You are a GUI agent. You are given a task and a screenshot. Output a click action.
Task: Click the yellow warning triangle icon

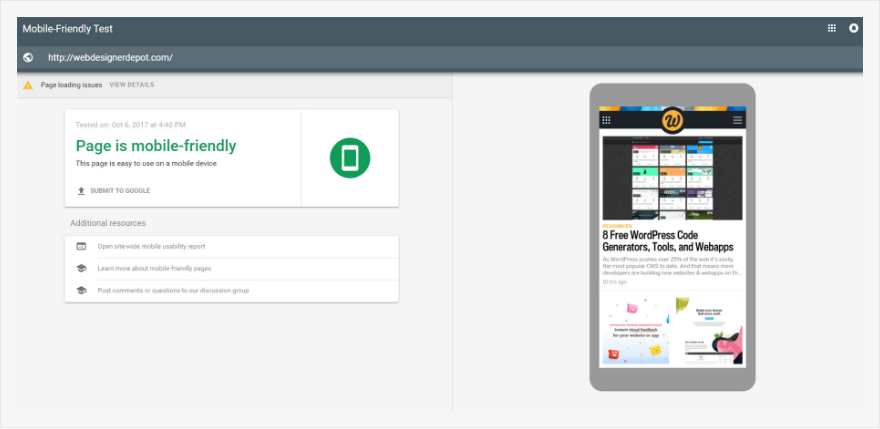point(28,85)
